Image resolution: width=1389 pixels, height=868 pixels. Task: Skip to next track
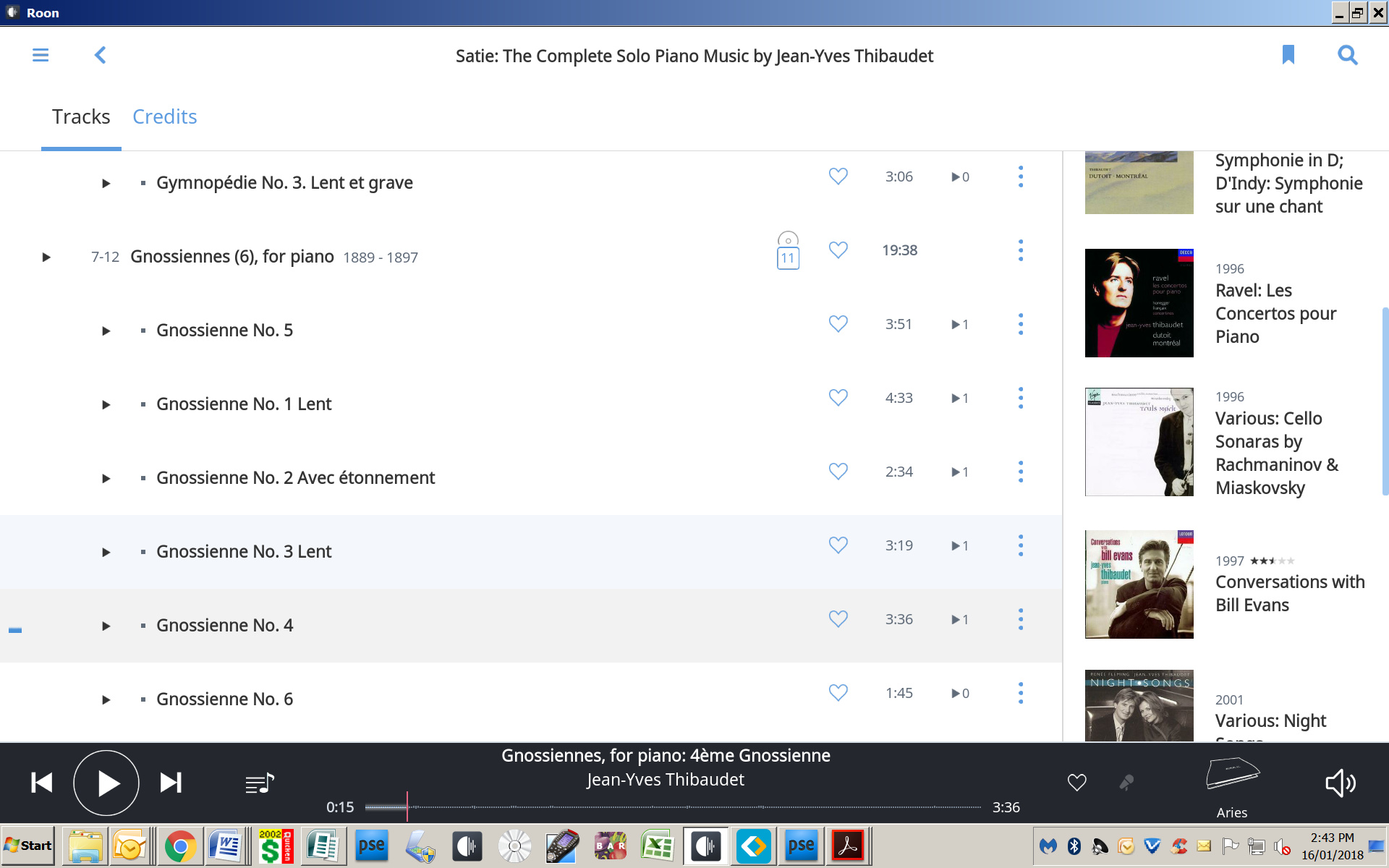tap(171, 783)
